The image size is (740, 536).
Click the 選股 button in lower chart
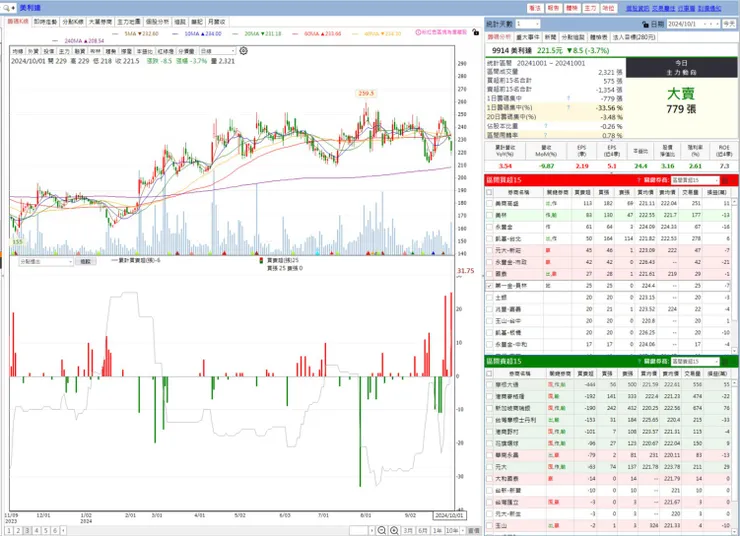click(x=85, y=261)
